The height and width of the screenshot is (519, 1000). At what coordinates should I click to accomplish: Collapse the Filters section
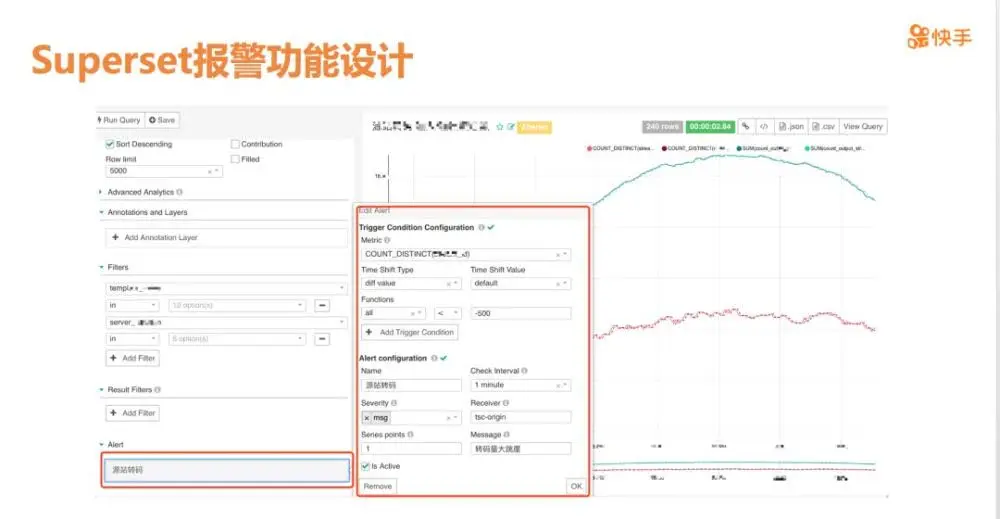(x=117, y=267)
